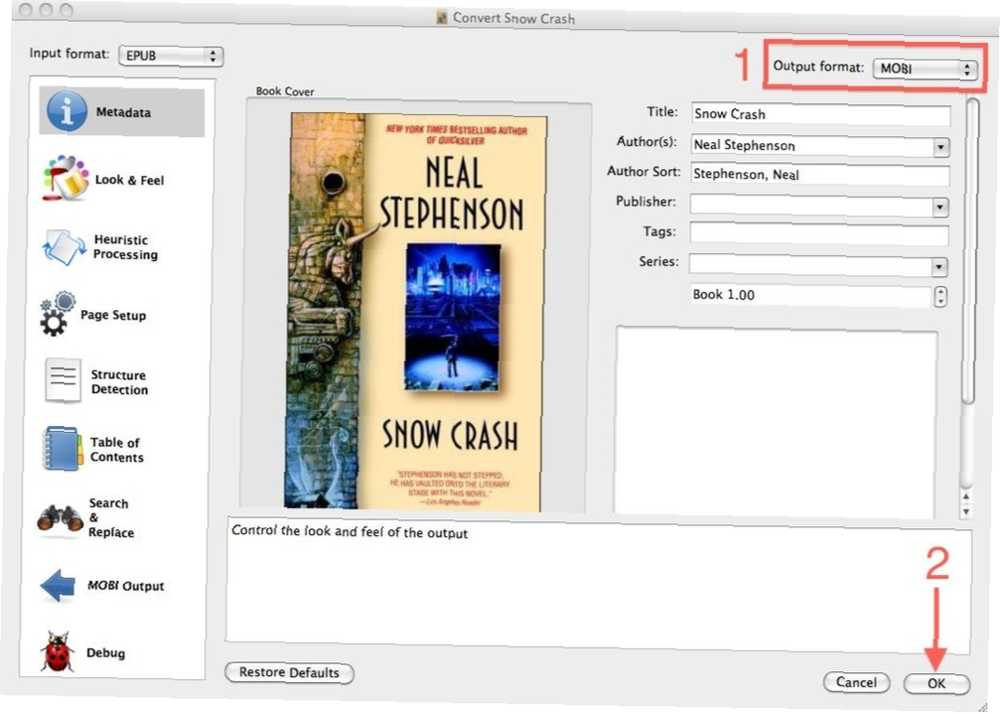Expand the Series dropdown arrow
1000x714 pixels.
938,266
